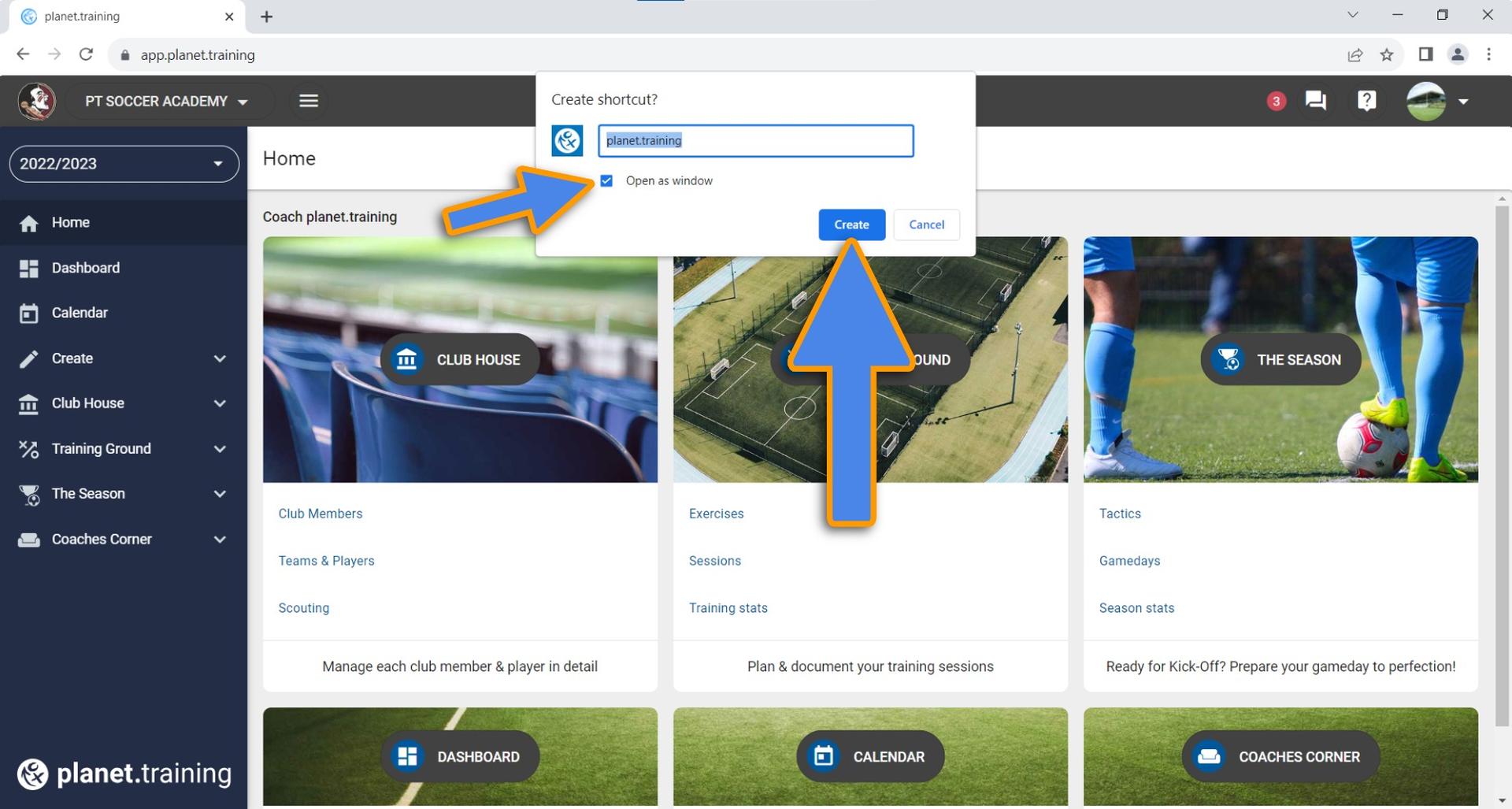Cancel the shortcut dialog
The image size is (1512, 809).
pyautogui.click(x=926, y=225)
